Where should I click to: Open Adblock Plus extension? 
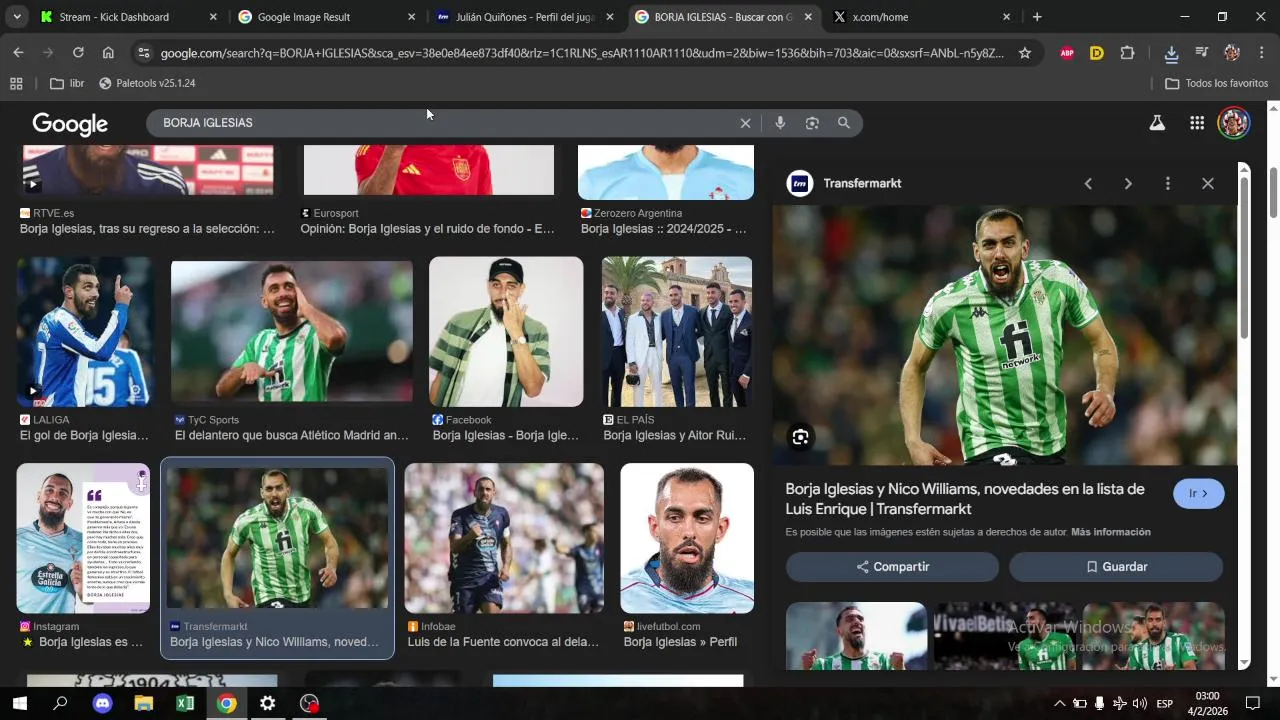click(1067, 53)
